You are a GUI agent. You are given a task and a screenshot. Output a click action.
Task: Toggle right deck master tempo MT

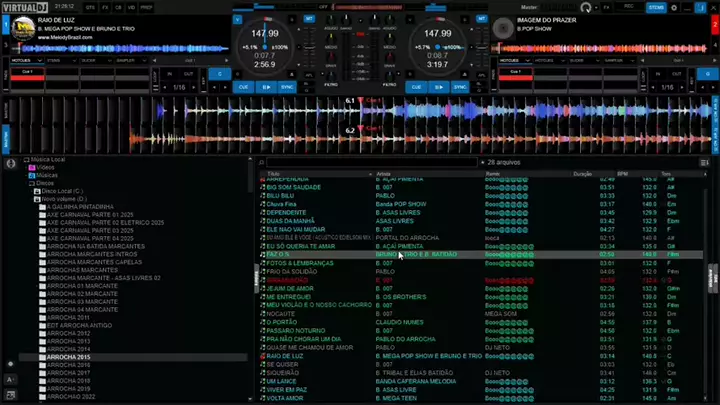pyautogui.click(x=481, y=19)
